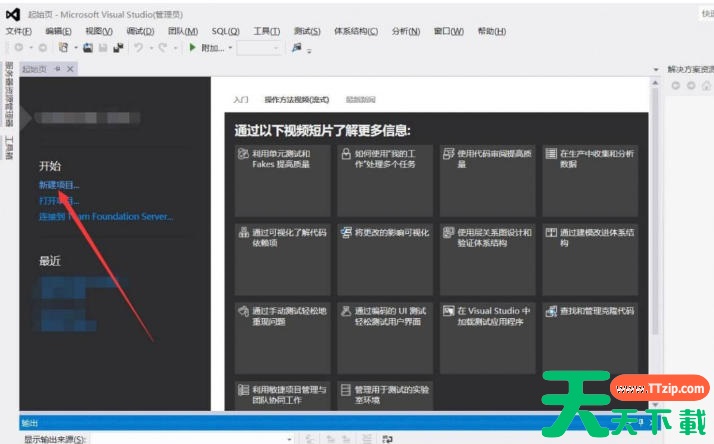Viewport: 714px width, 444px height.
Task: Click the first round icon in Solution Explorer toolbar
Action: tap(676, 85)
